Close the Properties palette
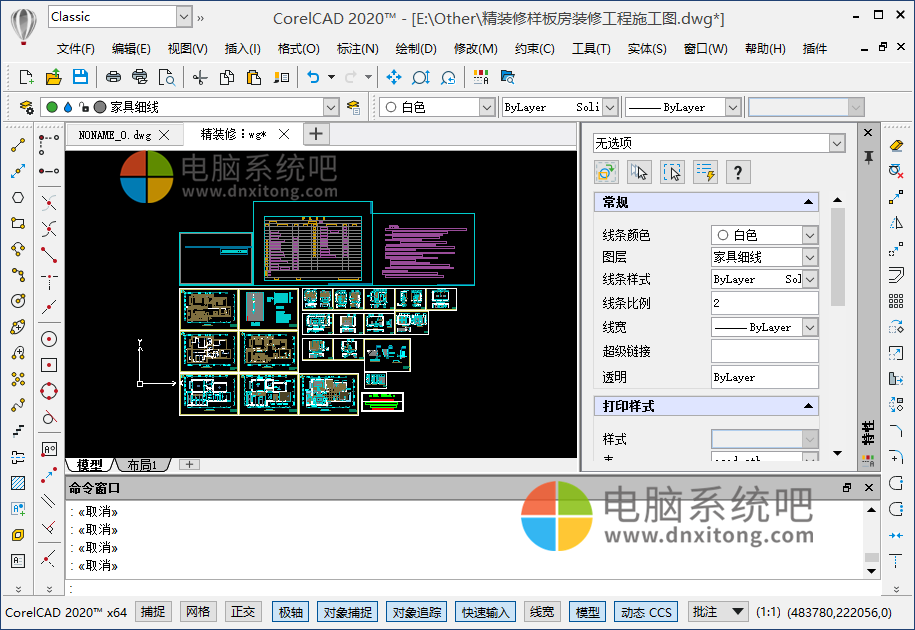This screenshot has height=630, width=915. pos(868,132)
